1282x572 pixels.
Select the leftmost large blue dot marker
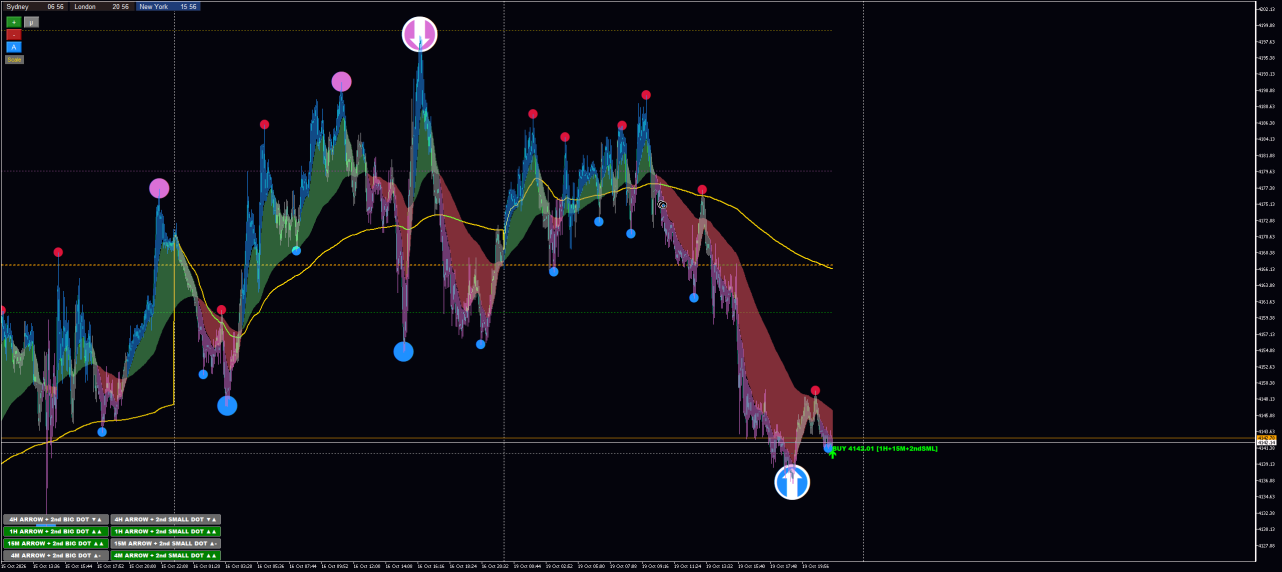click(x=227, y=405)
